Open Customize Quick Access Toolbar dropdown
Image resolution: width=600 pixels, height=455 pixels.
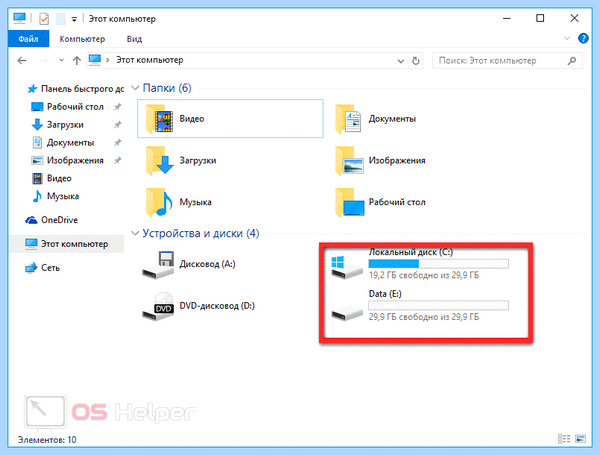(74, 19)
